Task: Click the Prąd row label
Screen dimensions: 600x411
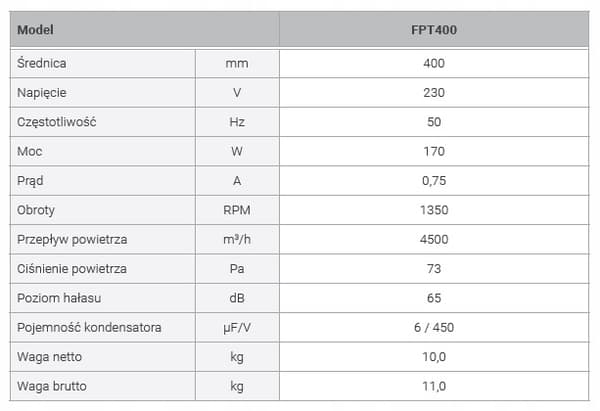Action: [30, 181]
